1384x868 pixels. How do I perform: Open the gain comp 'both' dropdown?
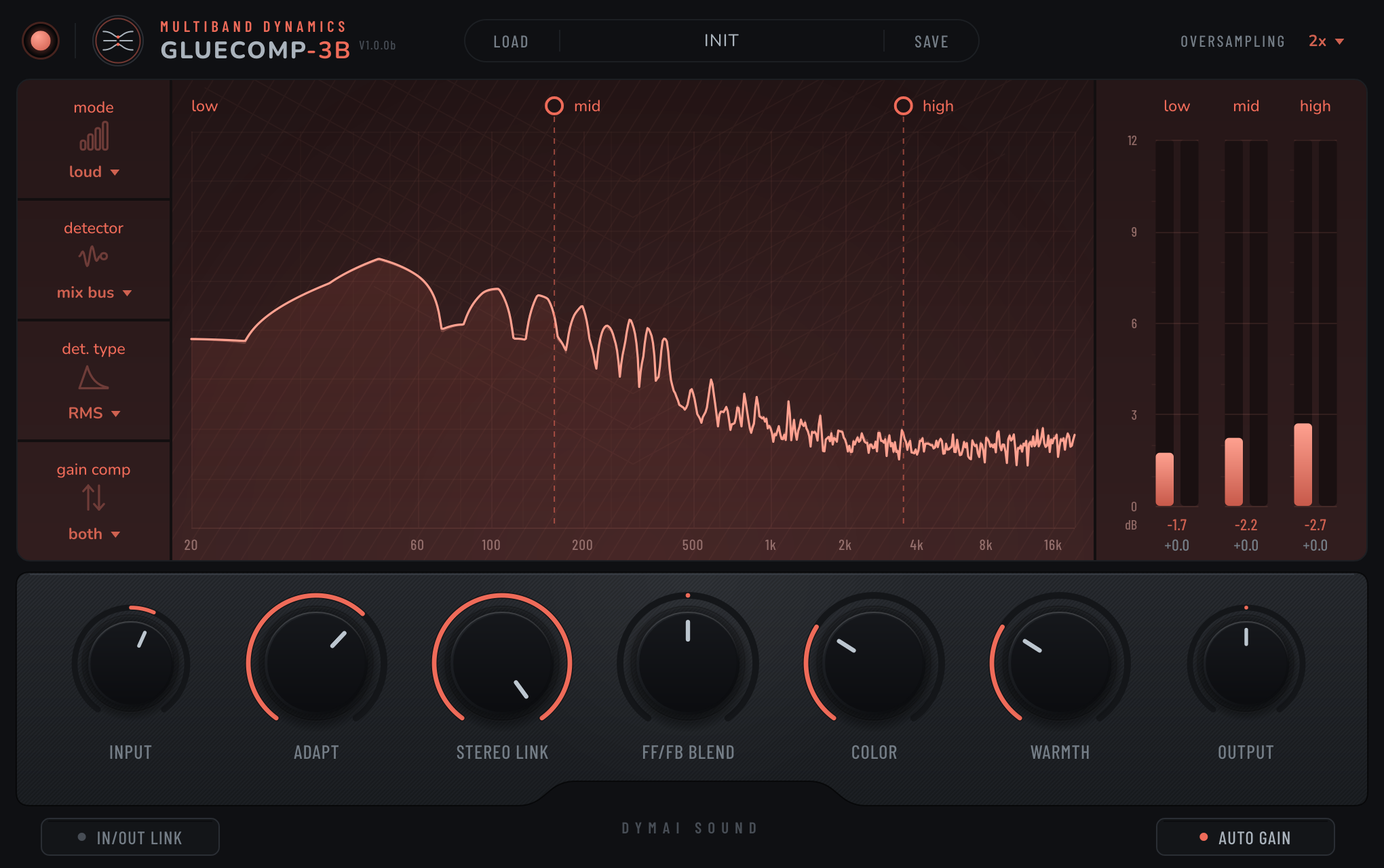pyautogui.click(x=94, y=534)
